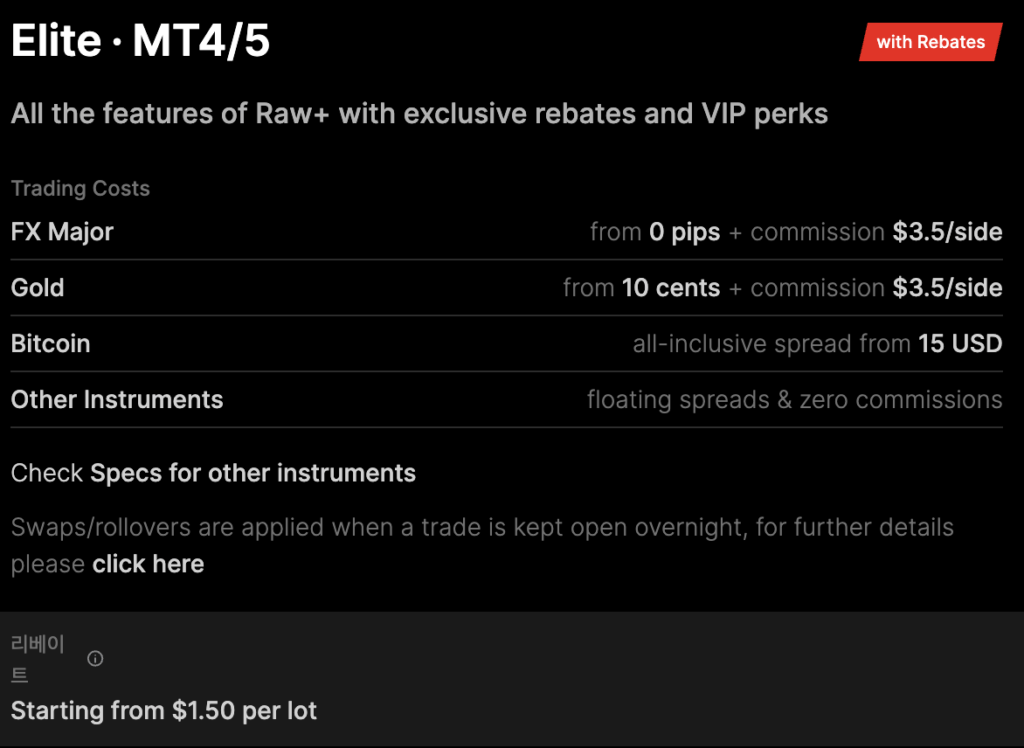
Task: Click the red 'with Rebates' badge
Action: (x=931, y=42)
